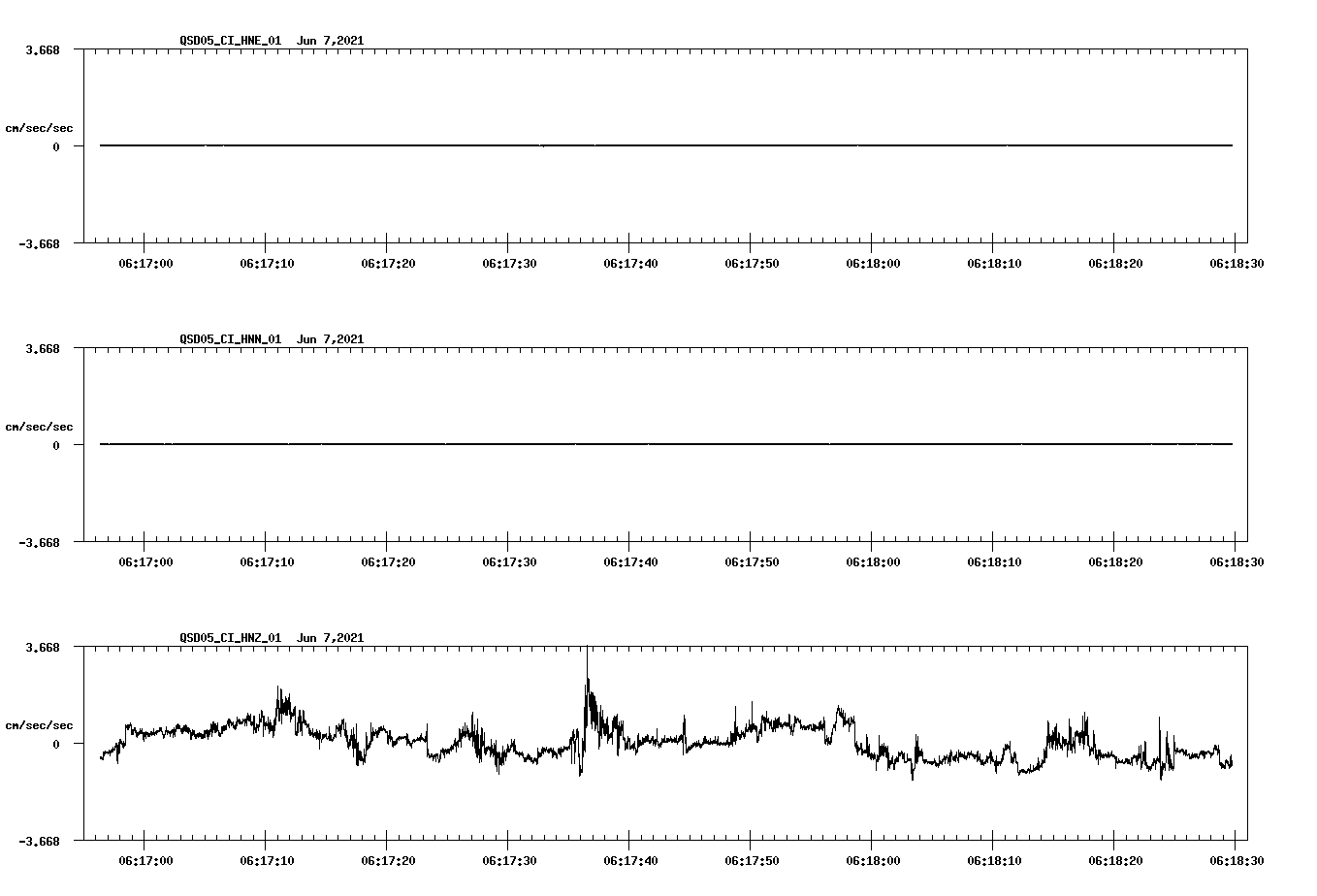Select 06:17:40 tick label on HNN axis

630,561
